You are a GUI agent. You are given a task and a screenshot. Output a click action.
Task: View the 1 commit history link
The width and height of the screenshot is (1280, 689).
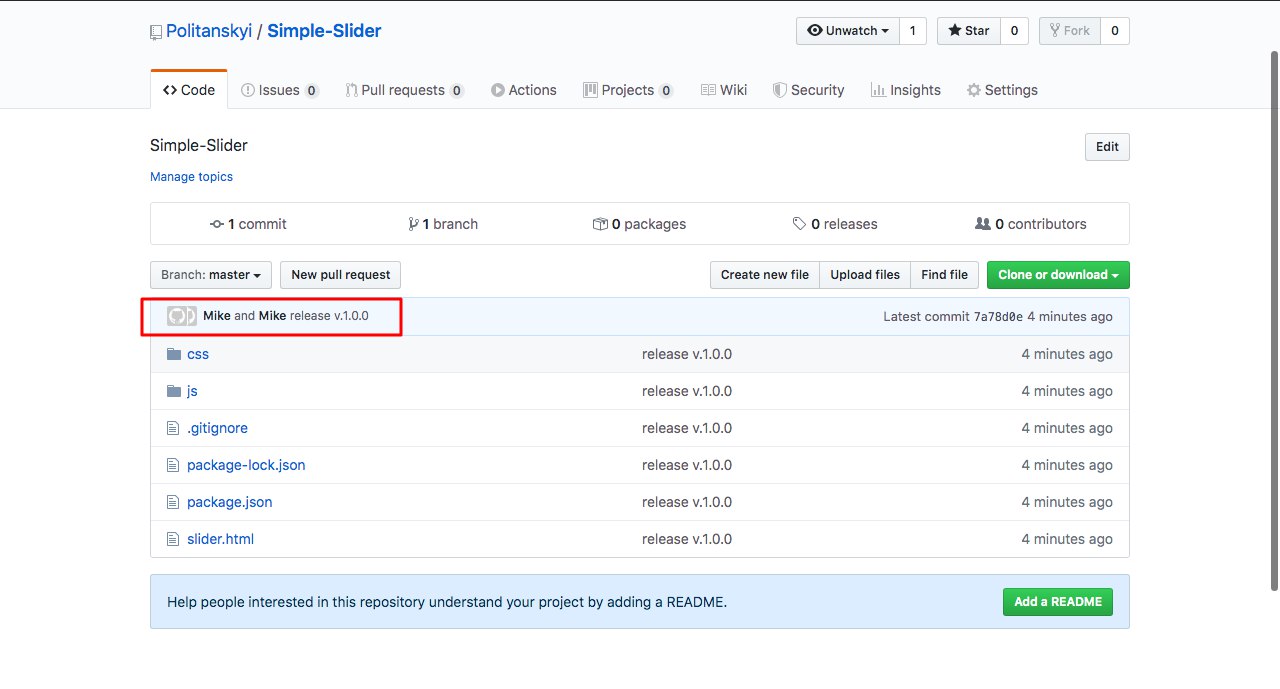tap(248, 224)
